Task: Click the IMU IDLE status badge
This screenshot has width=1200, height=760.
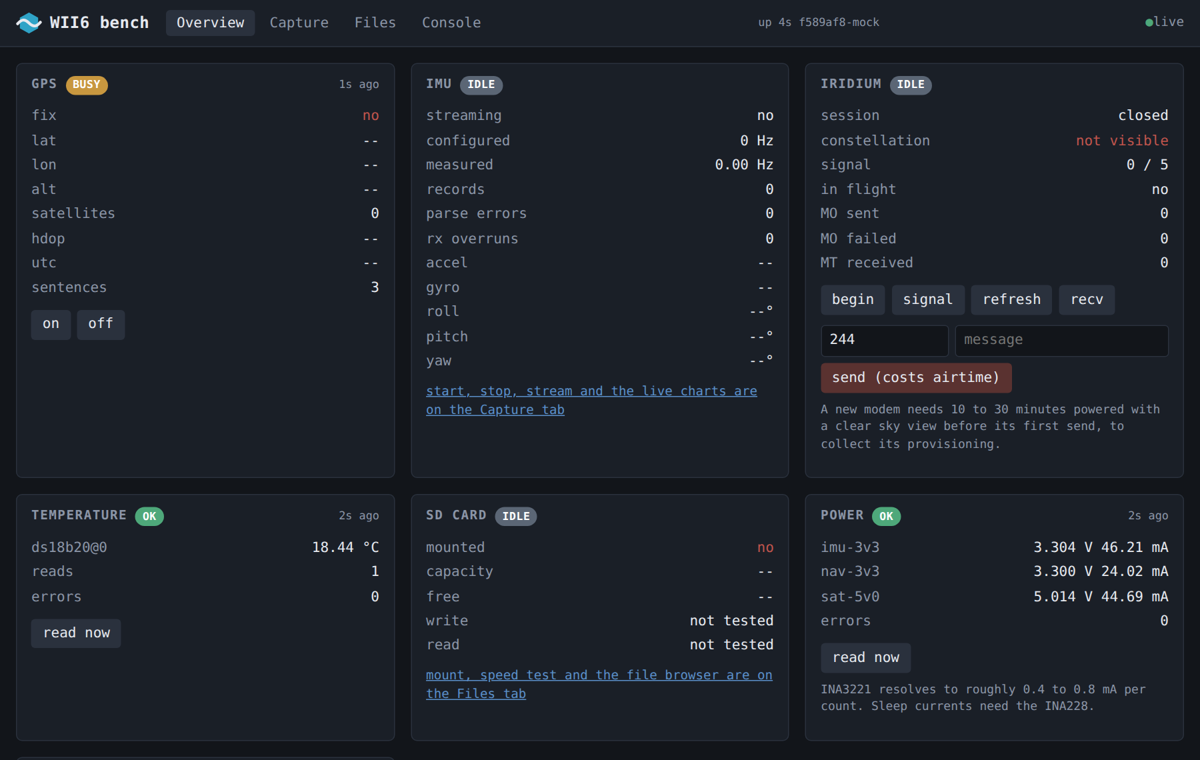Action: (x=482, y=85)
